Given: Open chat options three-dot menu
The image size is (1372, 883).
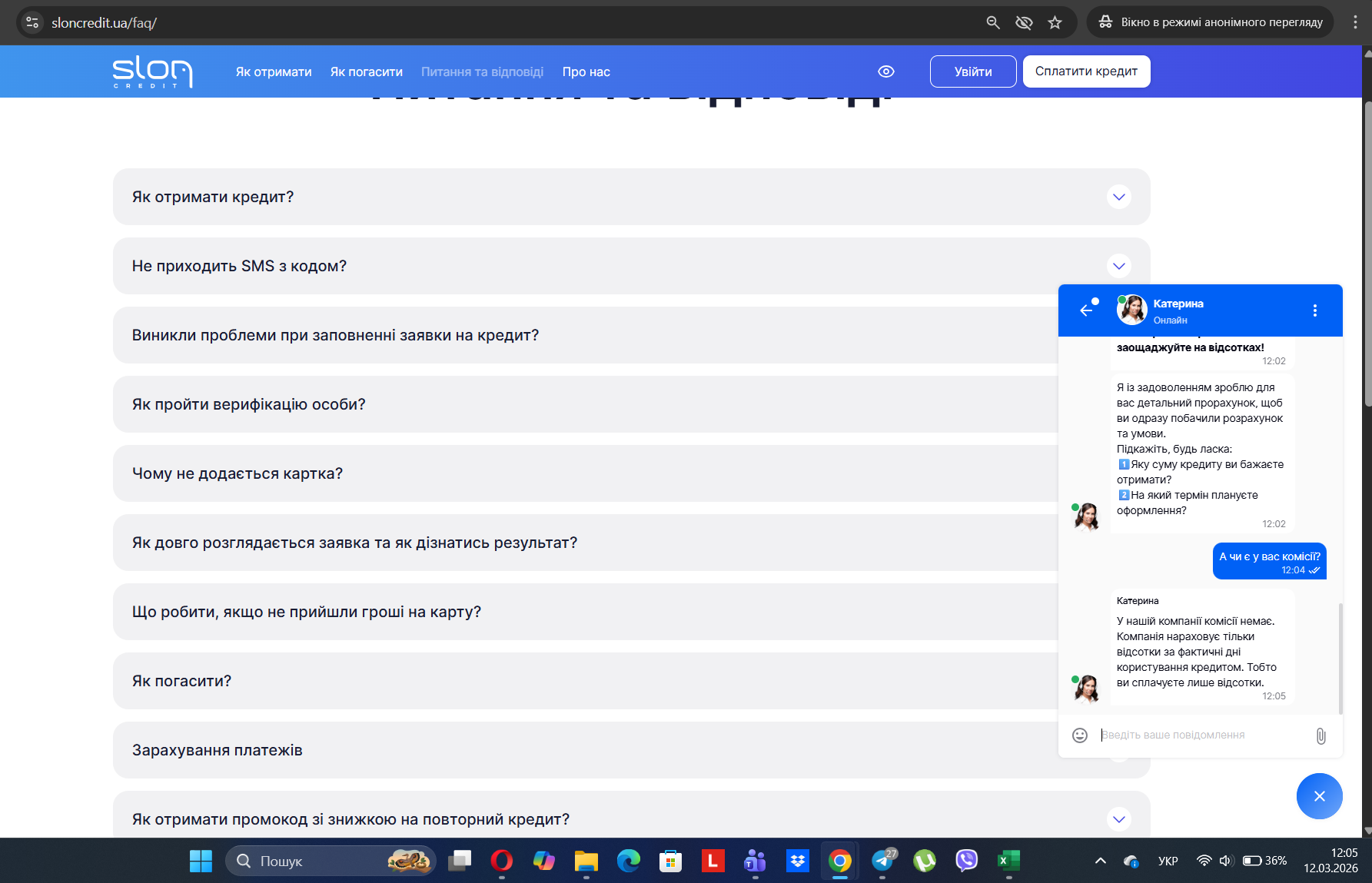Looking at the screenshot, I should 1315,310.
